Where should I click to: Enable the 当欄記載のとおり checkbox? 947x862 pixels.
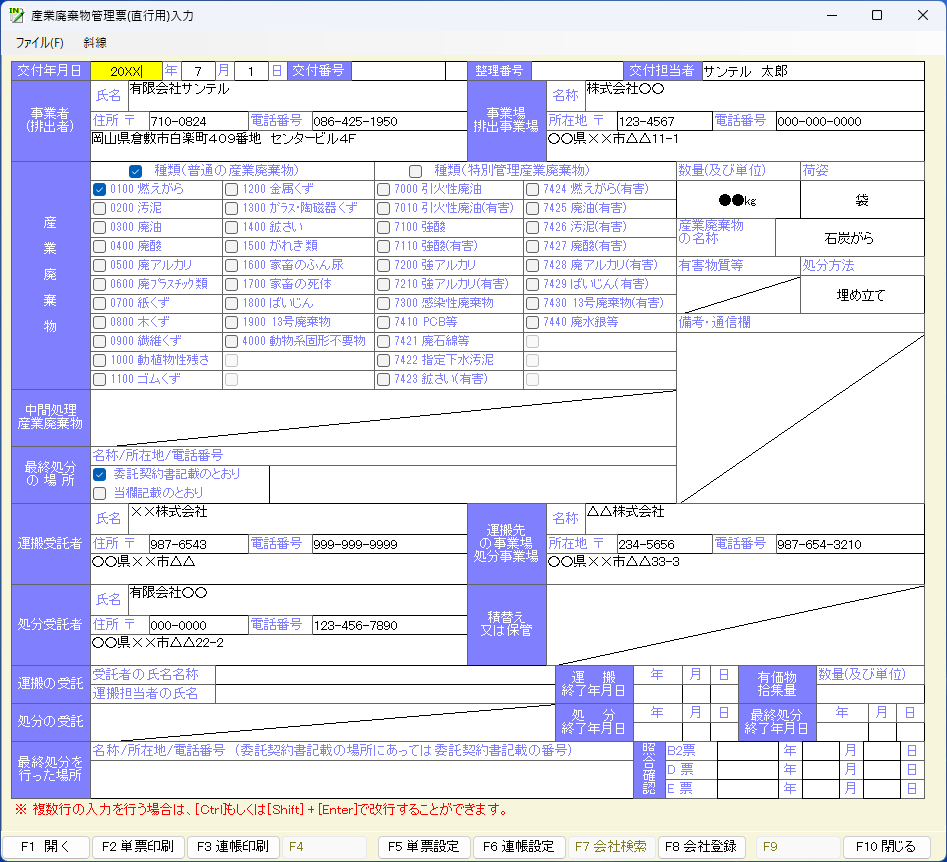pos(100,493)
